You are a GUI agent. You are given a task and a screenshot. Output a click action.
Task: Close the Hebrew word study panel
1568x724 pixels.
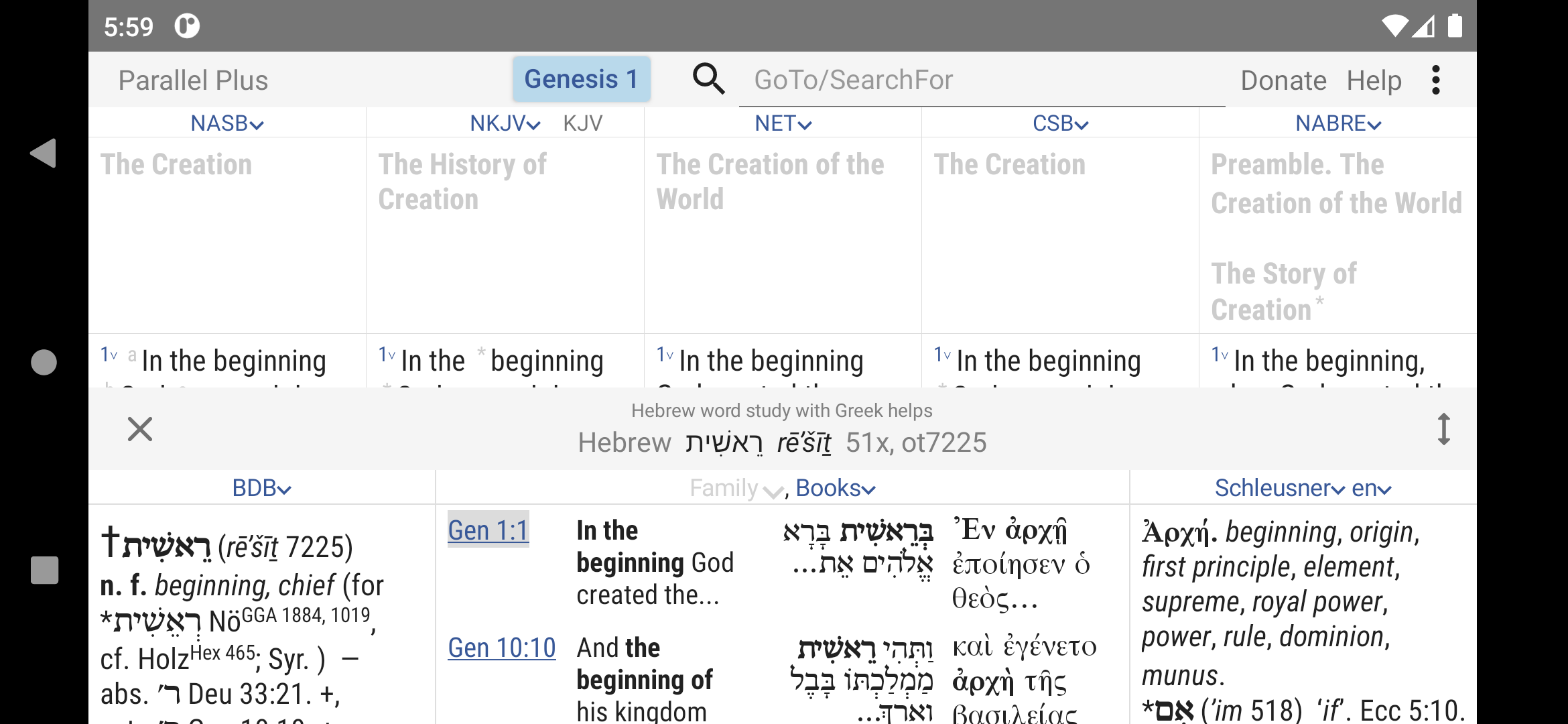point(140,429)
